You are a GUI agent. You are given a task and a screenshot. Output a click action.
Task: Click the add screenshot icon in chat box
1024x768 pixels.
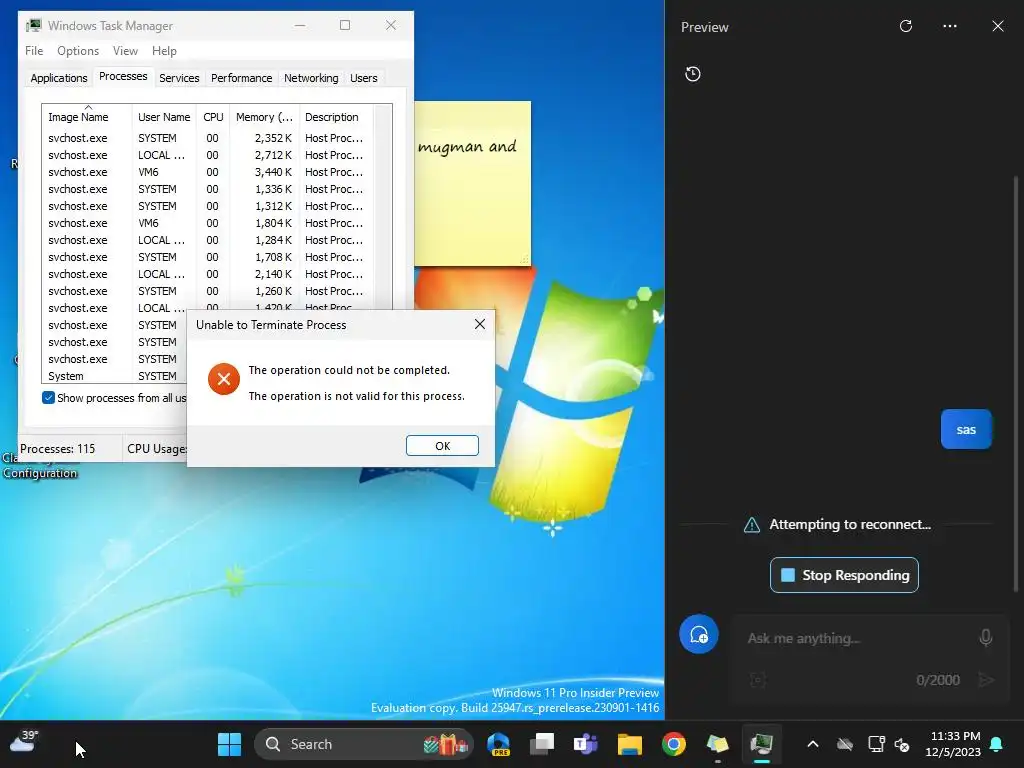[758, 680]
